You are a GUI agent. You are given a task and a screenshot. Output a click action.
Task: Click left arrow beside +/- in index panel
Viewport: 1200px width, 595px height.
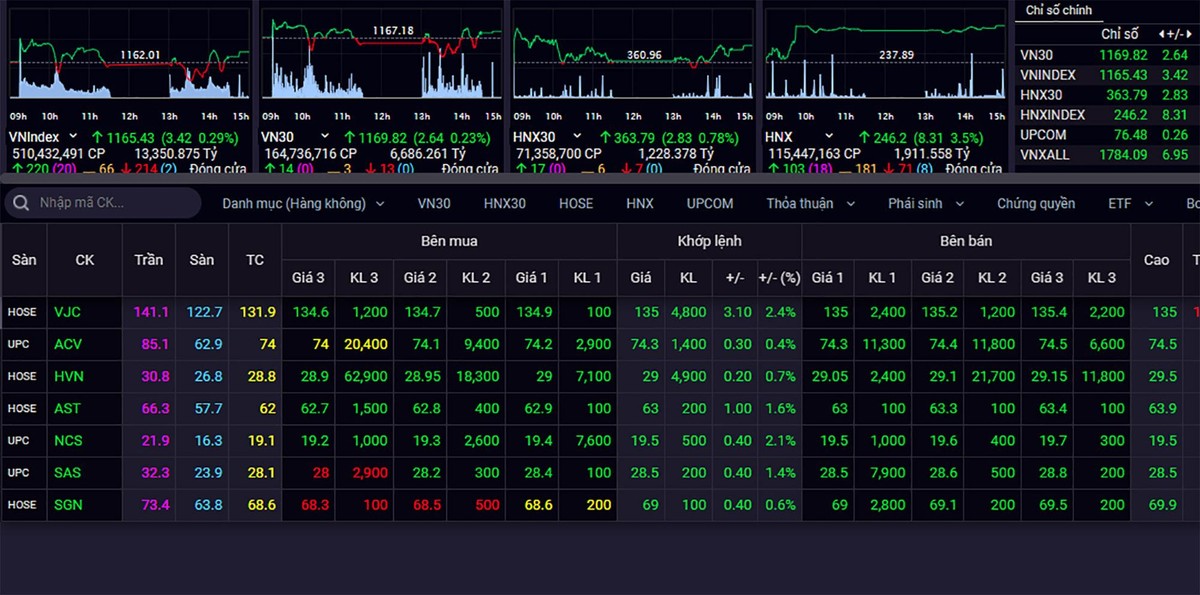coord(1160,34)
